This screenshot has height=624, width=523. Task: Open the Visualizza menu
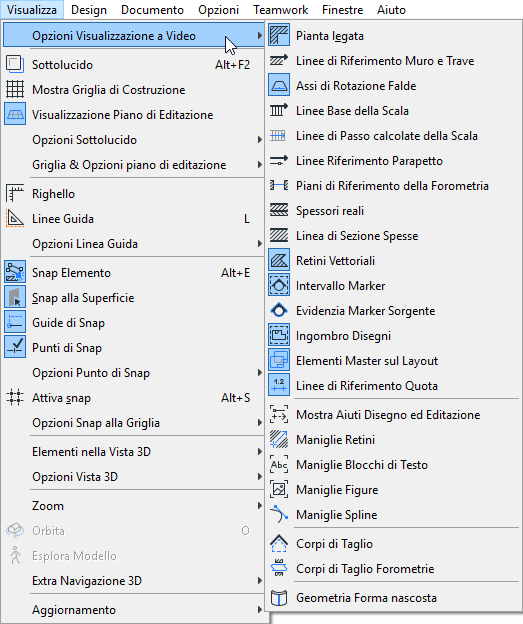coord(32,10)
